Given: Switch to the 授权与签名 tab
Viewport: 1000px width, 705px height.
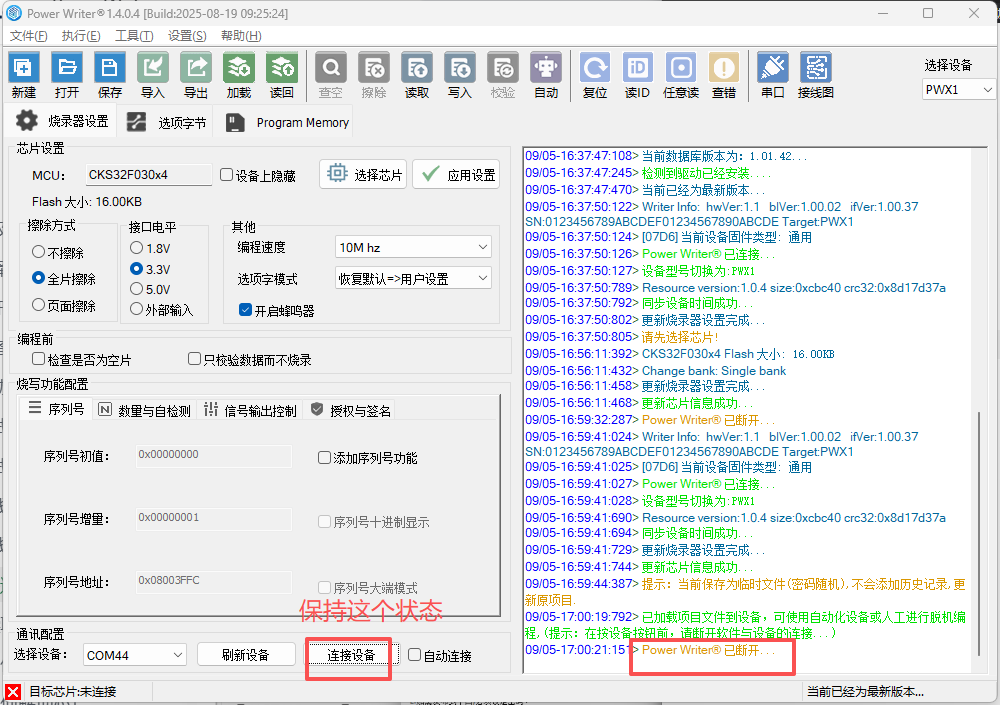Looking at the screenshot, I should tap(351, 410).
